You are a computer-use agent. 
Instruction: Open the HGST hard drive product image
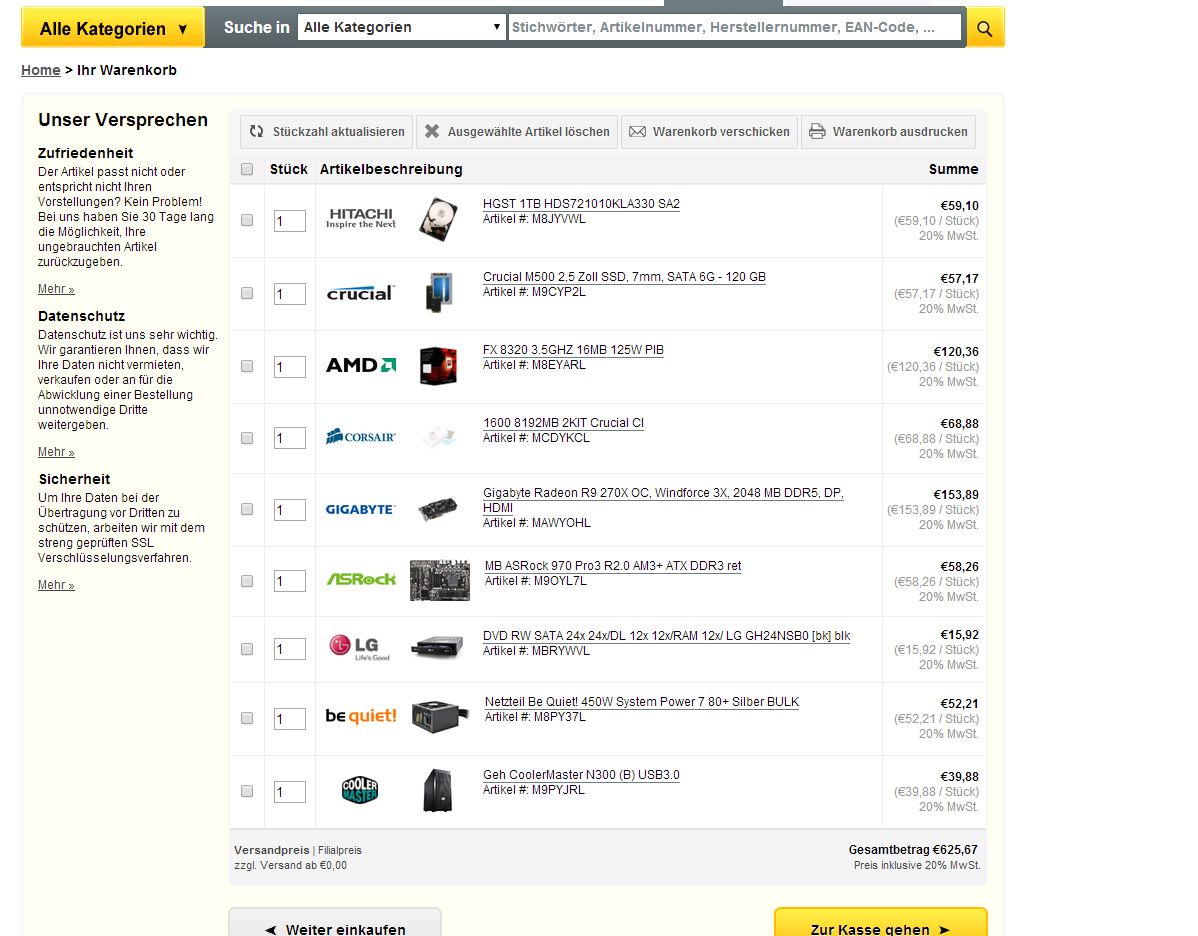coord(439,219)
